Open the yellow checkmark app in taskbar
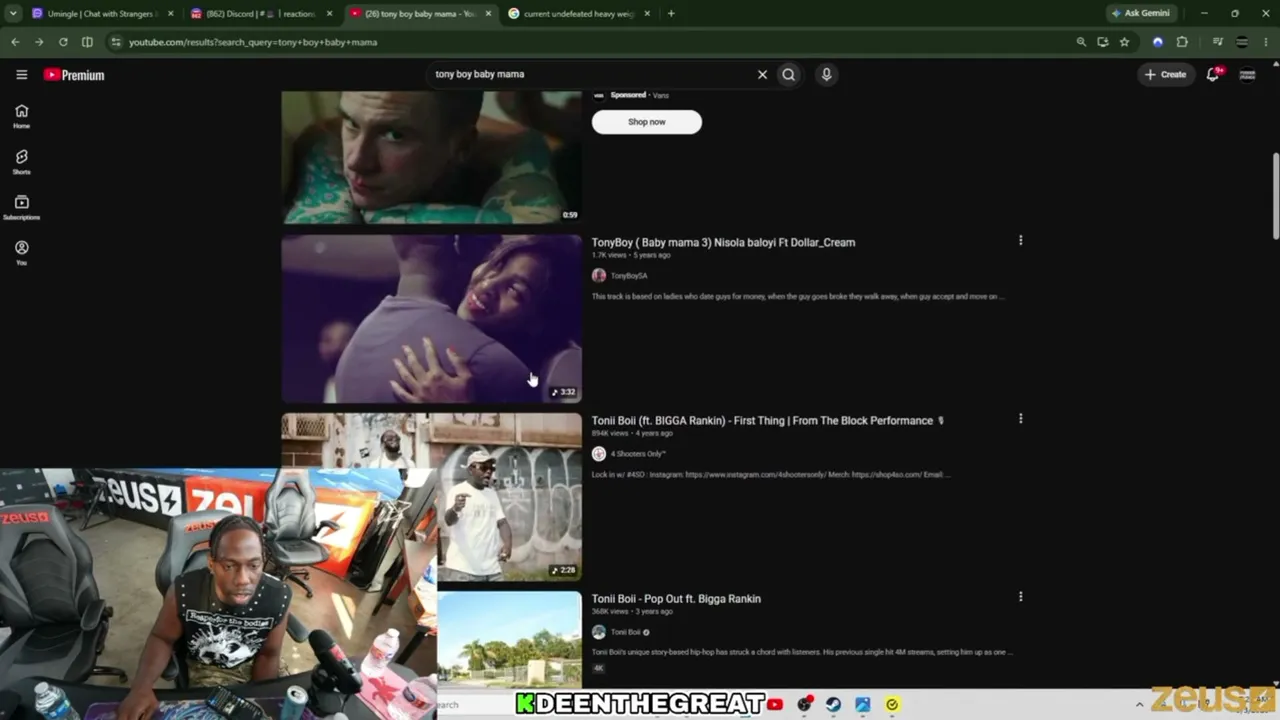The image size is (1280, 720). coord(892,705)
